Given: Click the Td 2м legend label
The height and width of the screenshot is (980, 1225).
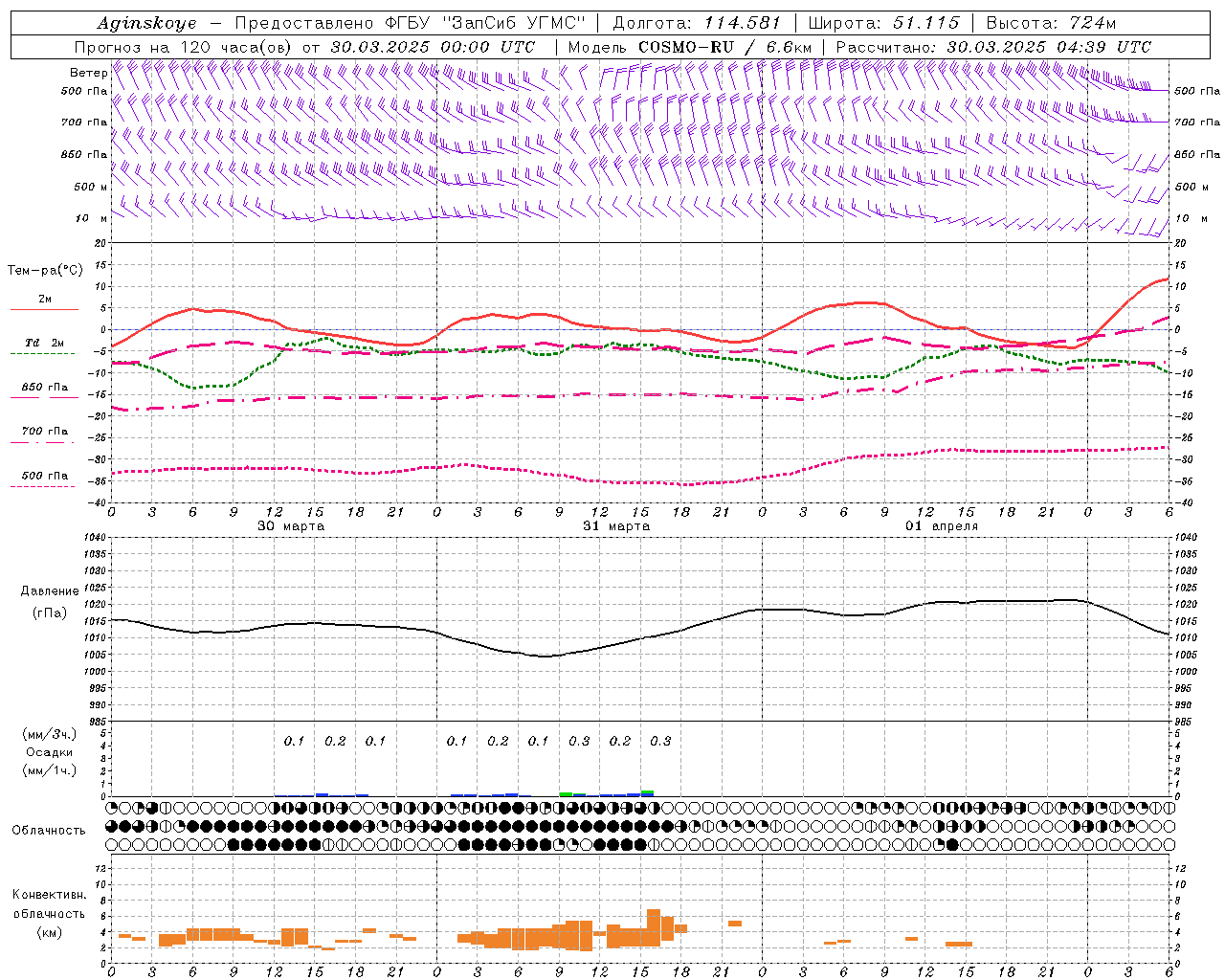Looking at the screenshot, I should (44, 343).
